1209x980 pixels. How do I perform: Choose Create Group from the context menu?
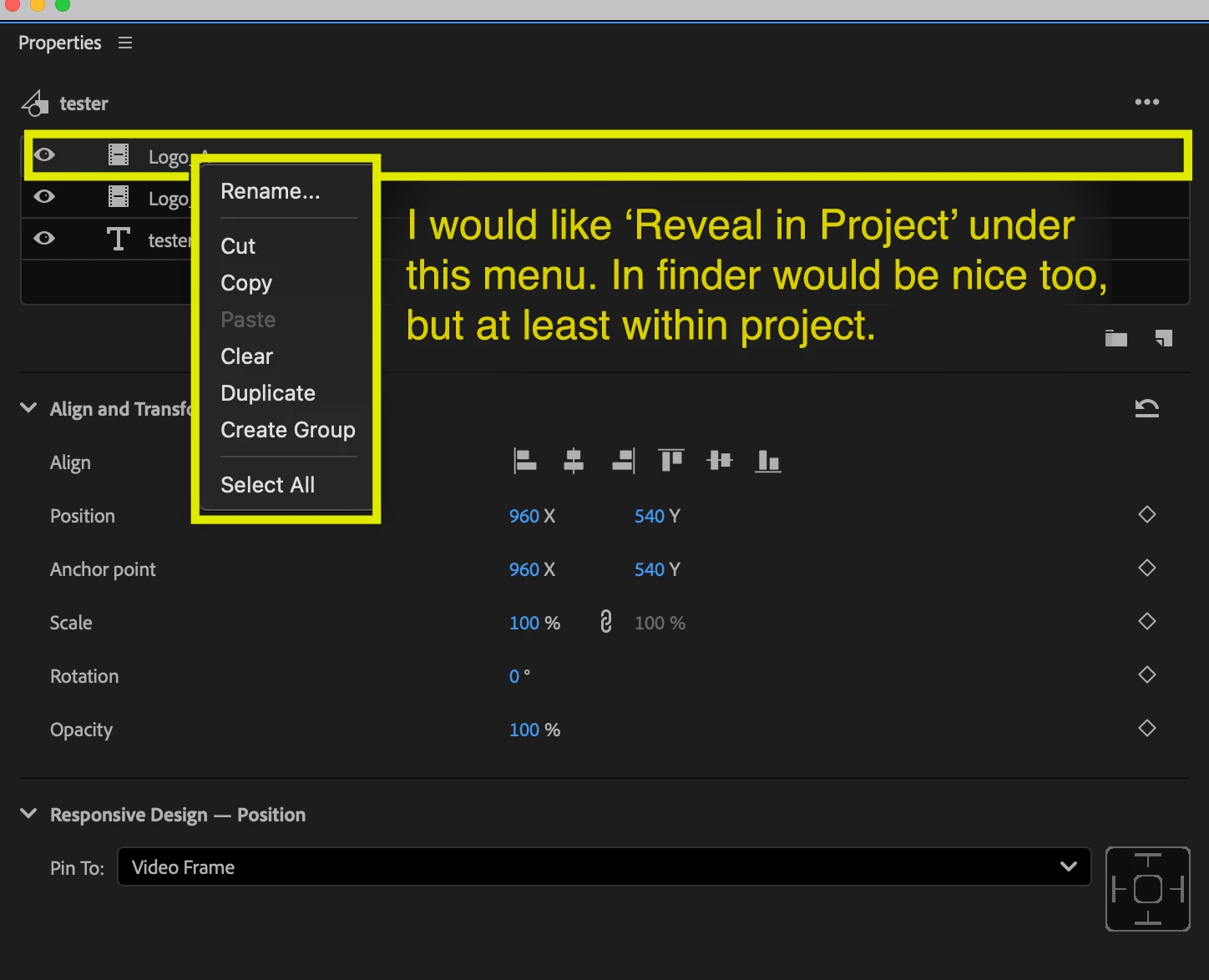click(x=286, y=430)
